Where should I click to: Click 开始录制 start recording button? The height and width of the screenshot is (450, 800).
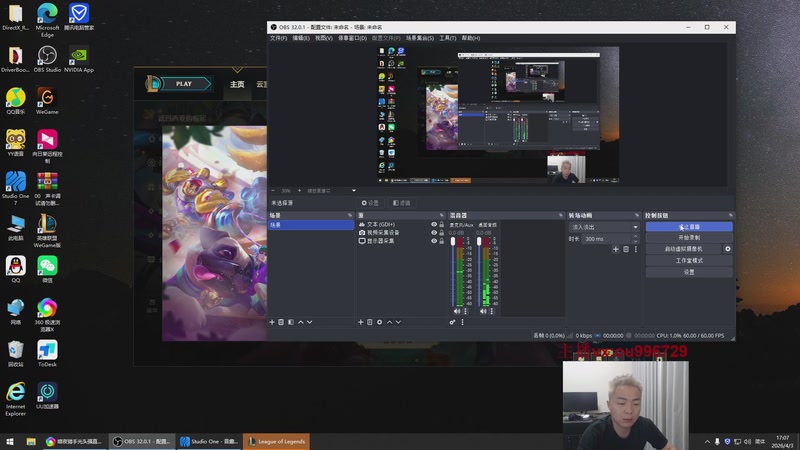pyautogui.click(x=689, y=238)
